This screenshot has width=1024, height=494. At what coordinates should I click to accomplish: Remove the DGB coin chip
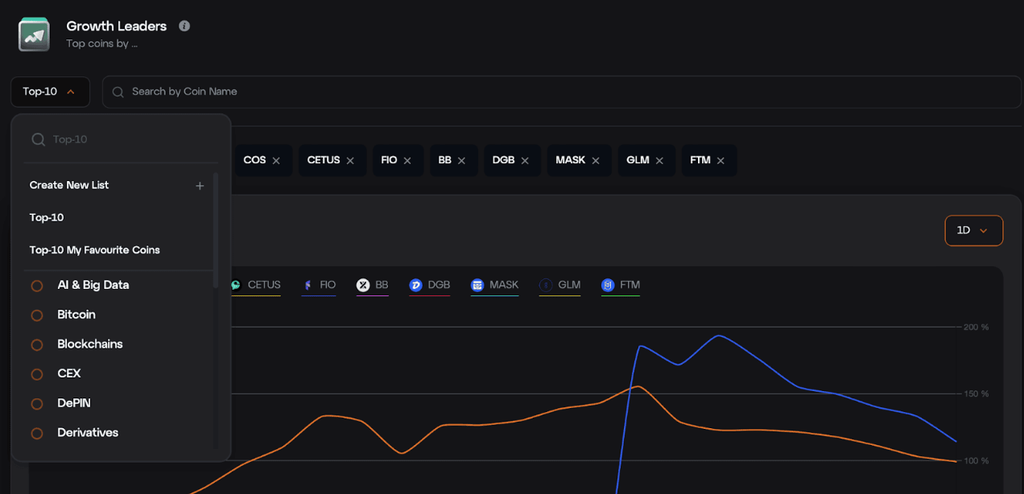coord(525,161)
